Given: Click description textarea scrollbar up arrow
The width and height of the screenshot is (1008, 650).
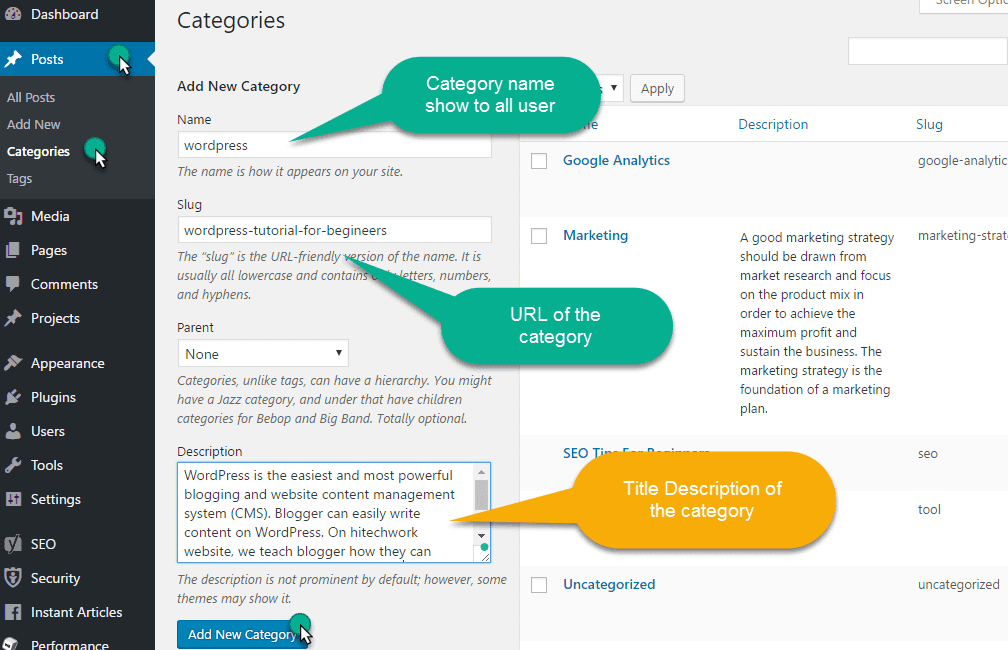Looking at the screenshot, I should tap(482, 472).
